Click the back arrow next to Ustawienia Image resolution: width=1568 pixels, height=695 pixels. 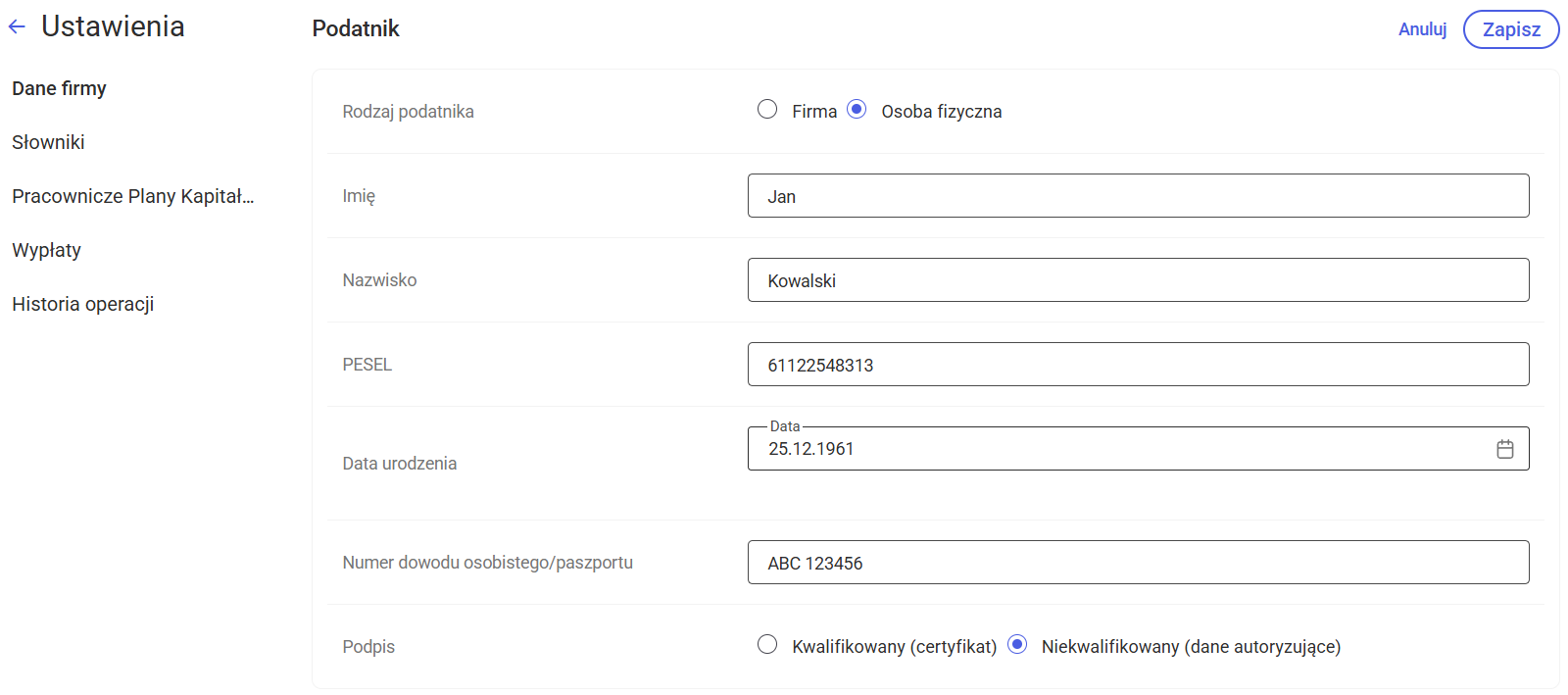click(17, 27)
